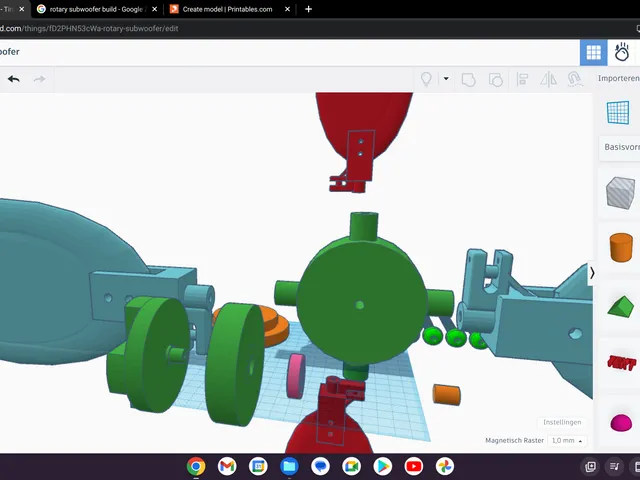Pick the green roof shape
The height and width of the screenshot is (480, 640).
(x=620, y=306)
